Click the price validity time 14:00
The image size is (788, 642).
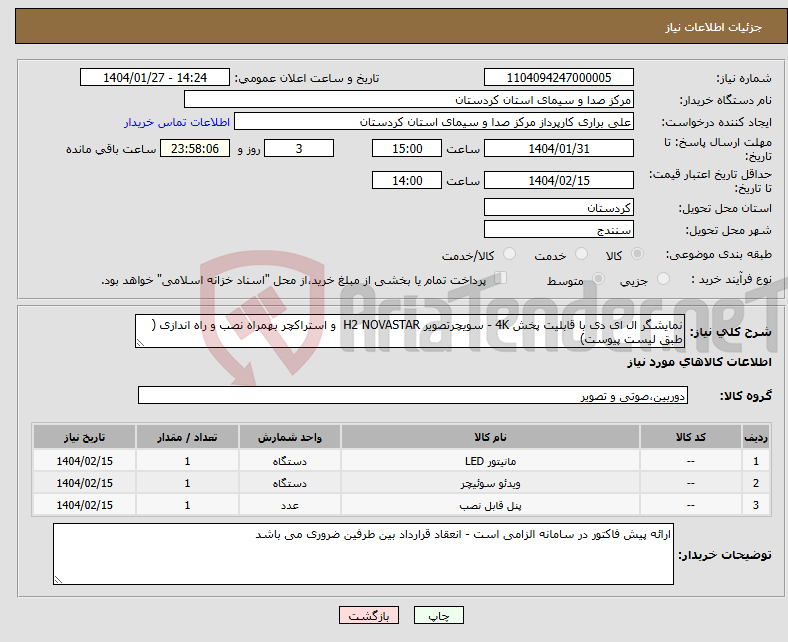[407, 180]
